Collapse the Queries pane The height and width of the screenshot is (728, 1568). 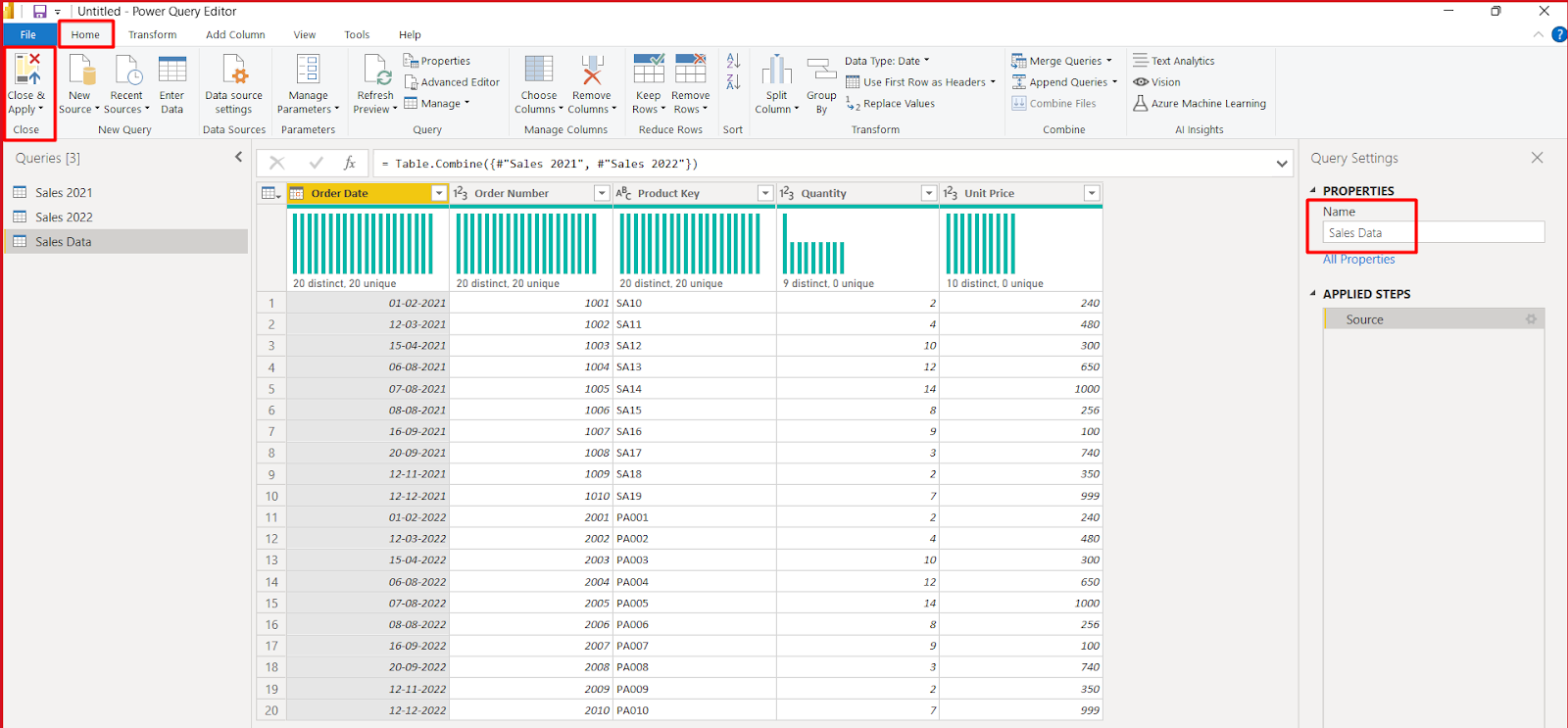[x=238, y=157]
